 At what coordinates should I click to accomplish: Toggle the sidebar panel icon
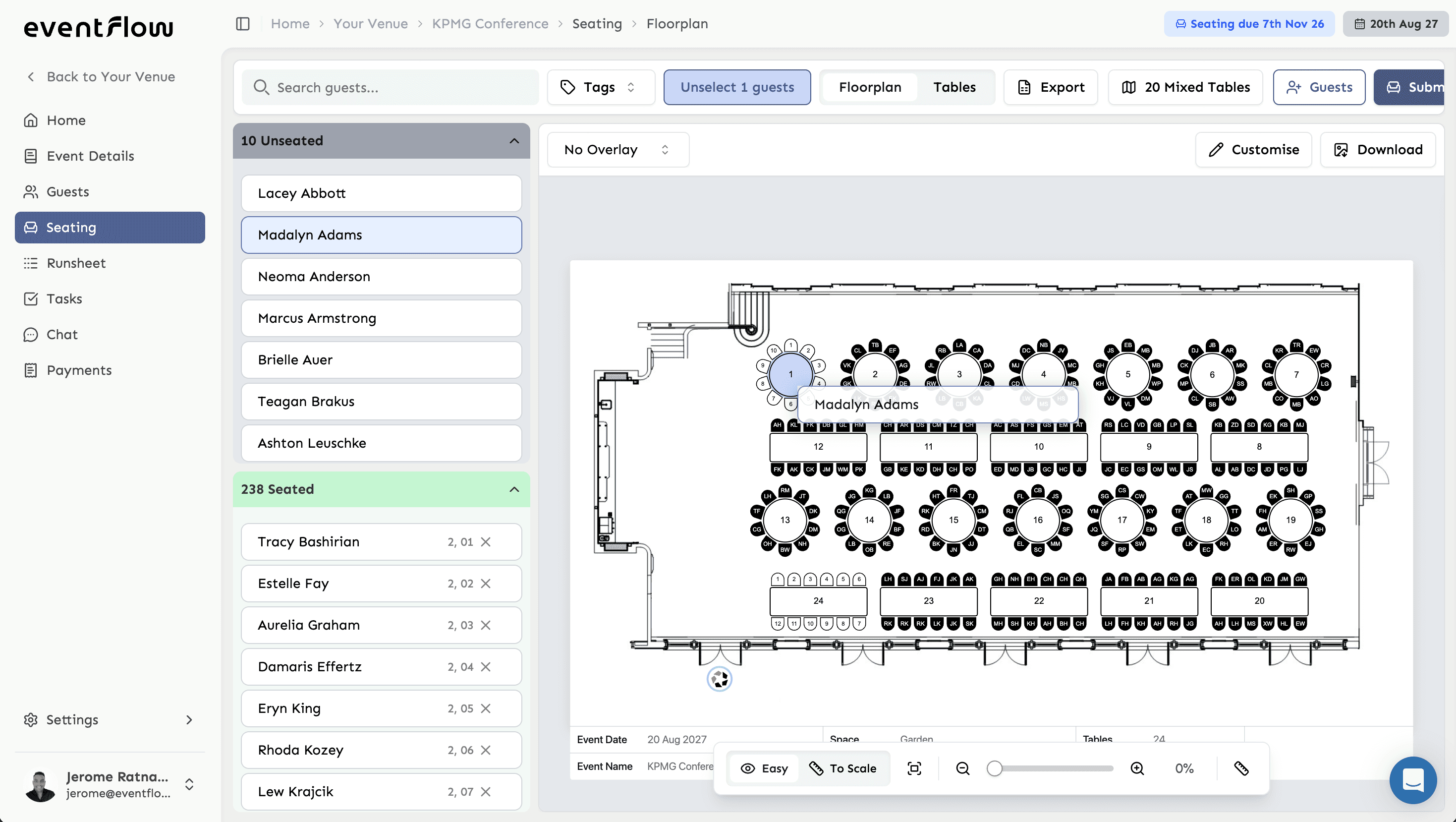242,24
